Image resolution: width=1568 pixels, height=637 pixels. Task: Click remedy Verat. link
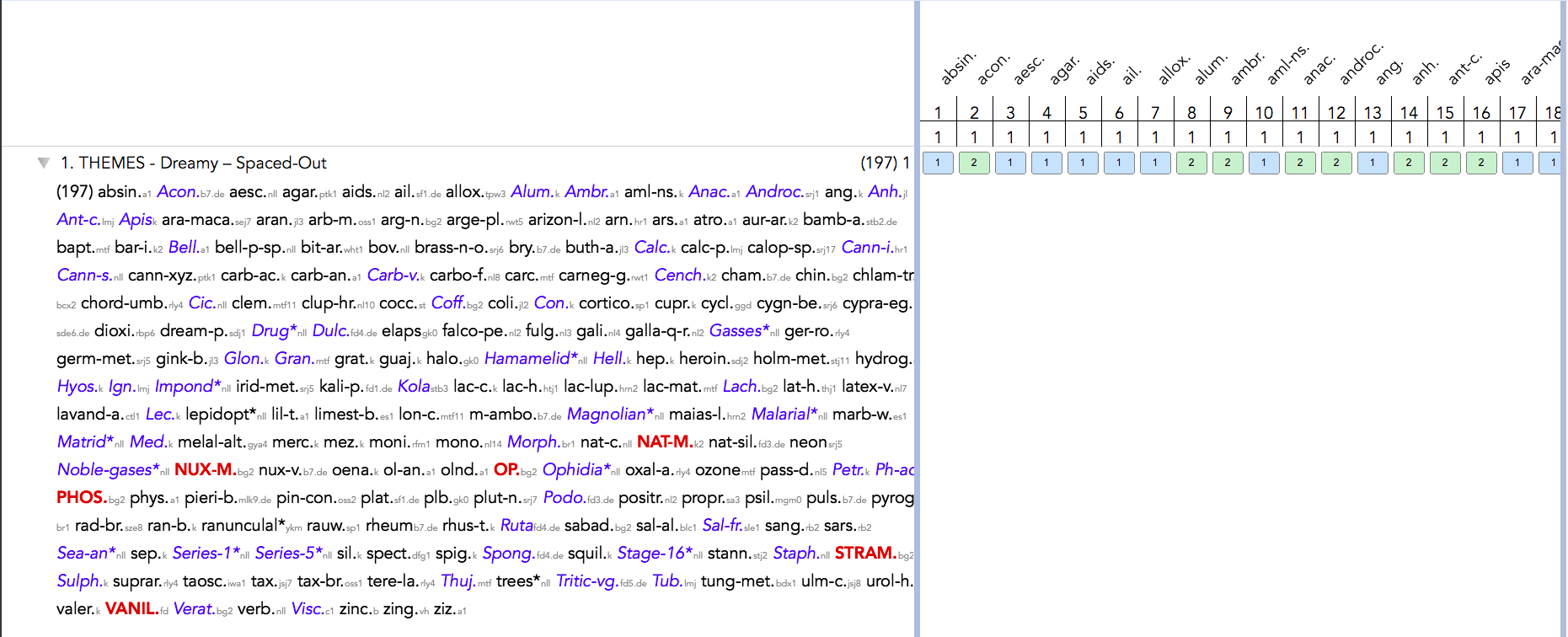point(194,608)
